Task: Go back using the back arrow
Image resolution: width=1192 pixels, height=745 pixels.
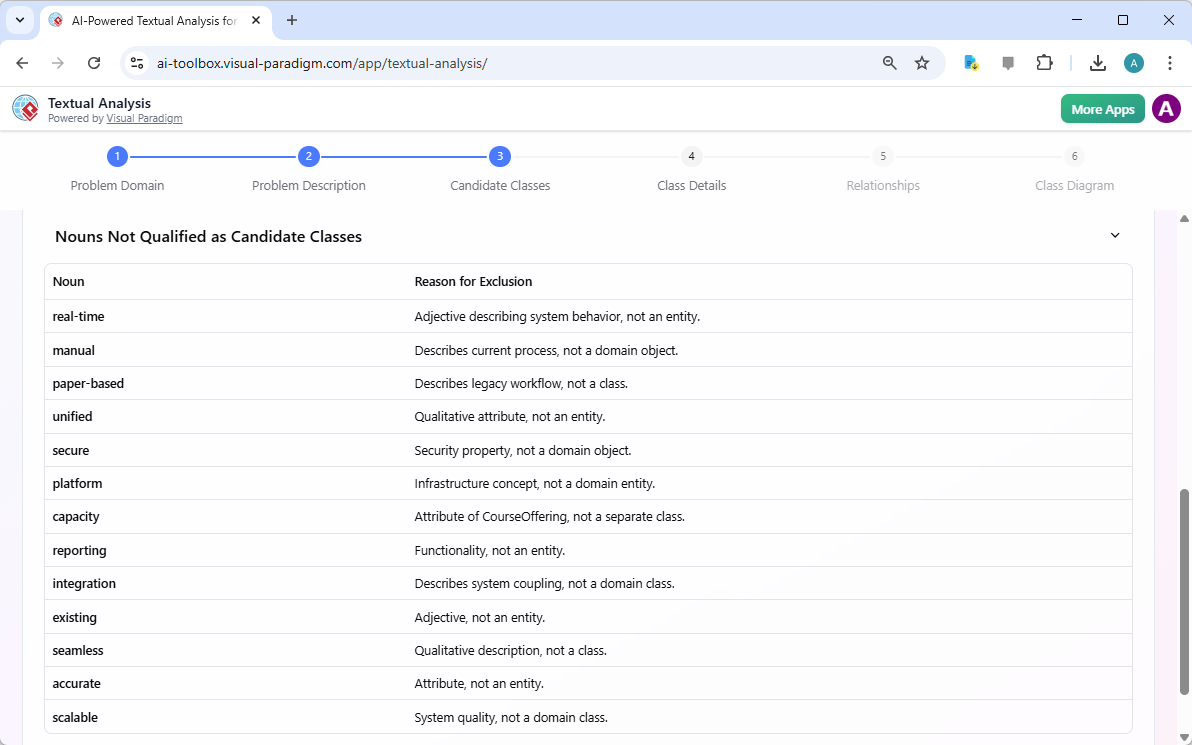Action: pyautogui.click(x=22, y=62)
